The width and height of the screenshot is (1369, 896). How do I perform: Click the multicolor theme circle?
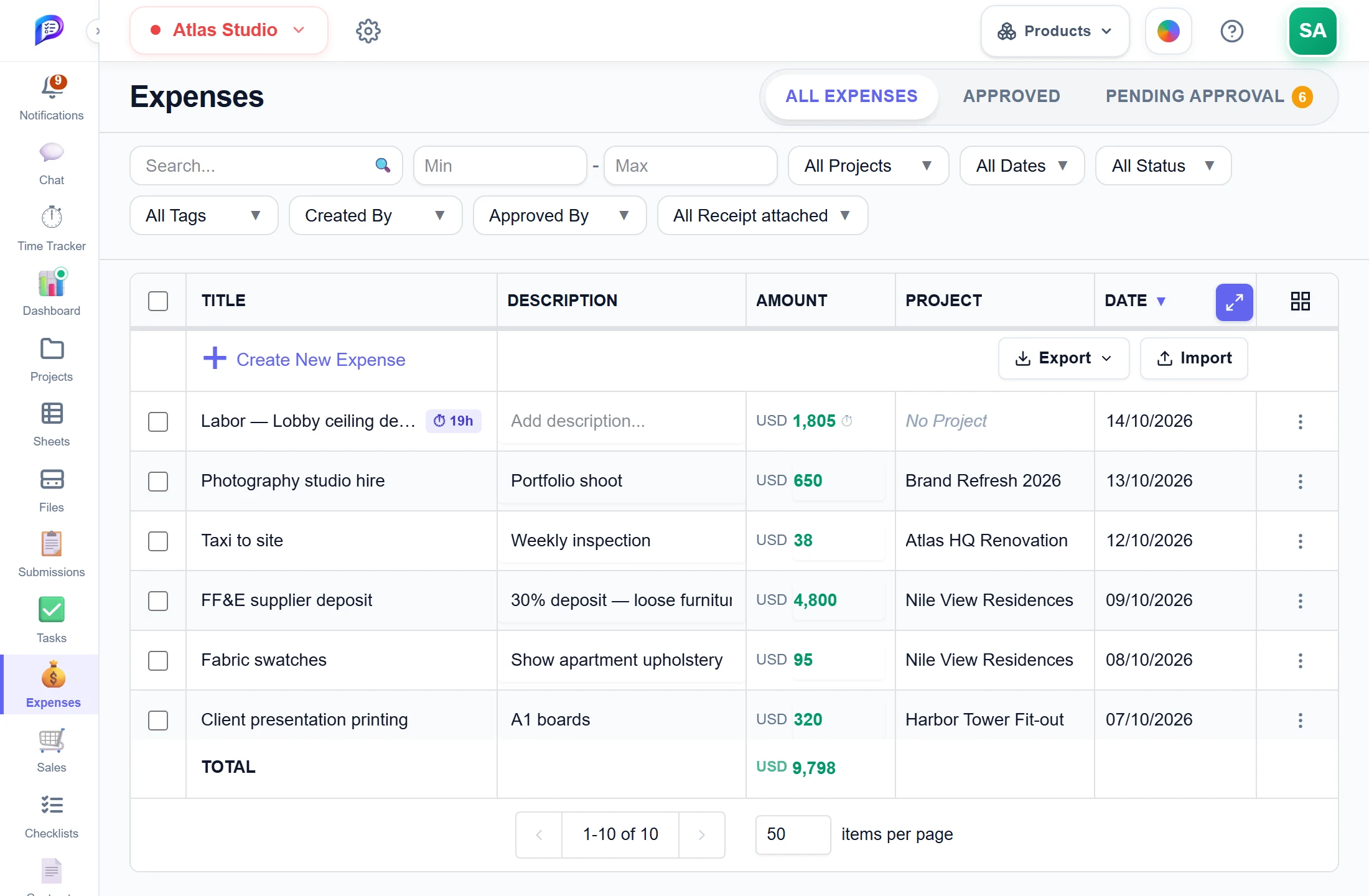tap(1168, 30)
